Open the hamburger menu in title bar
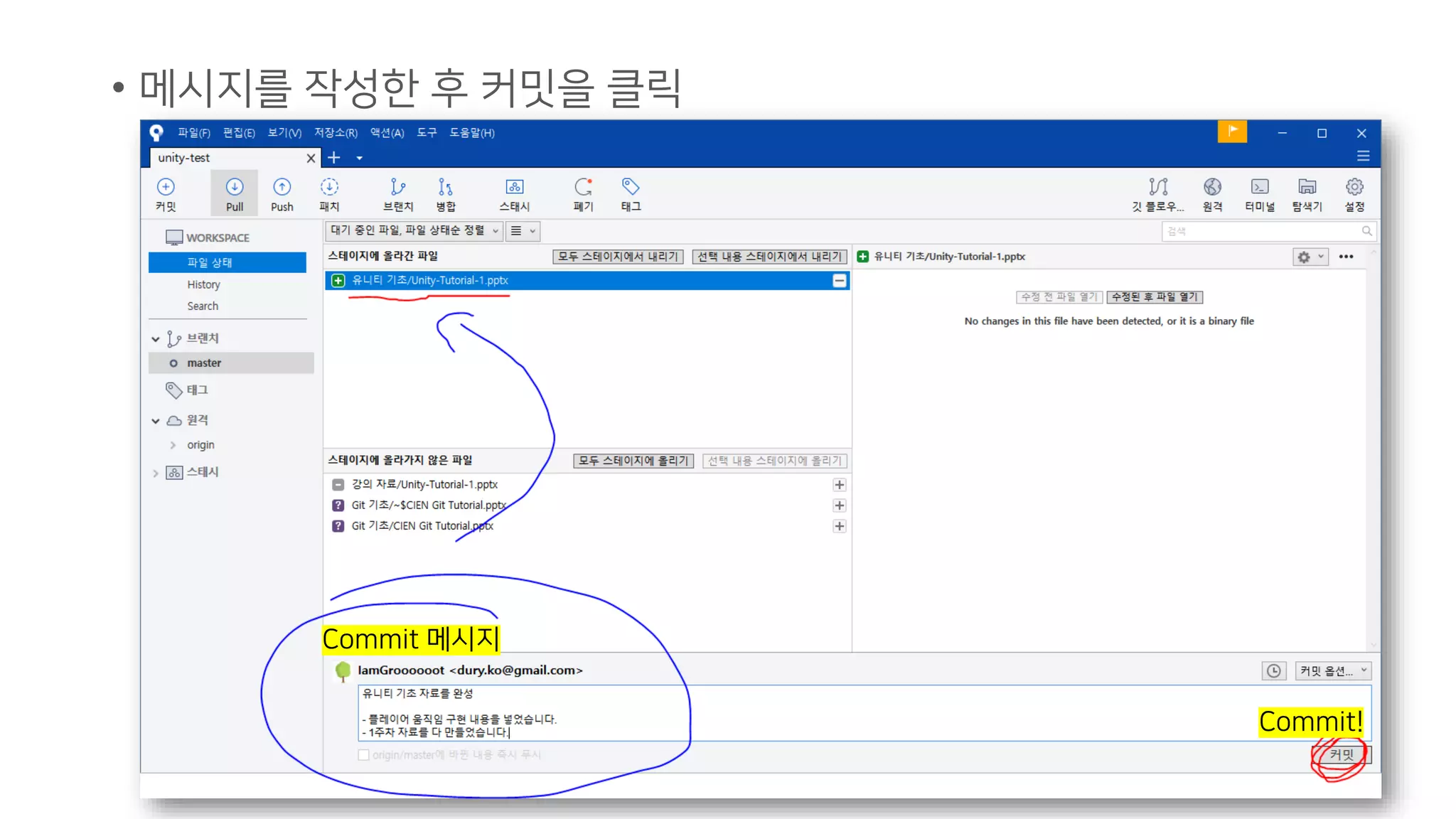 tap(1363, 156)
